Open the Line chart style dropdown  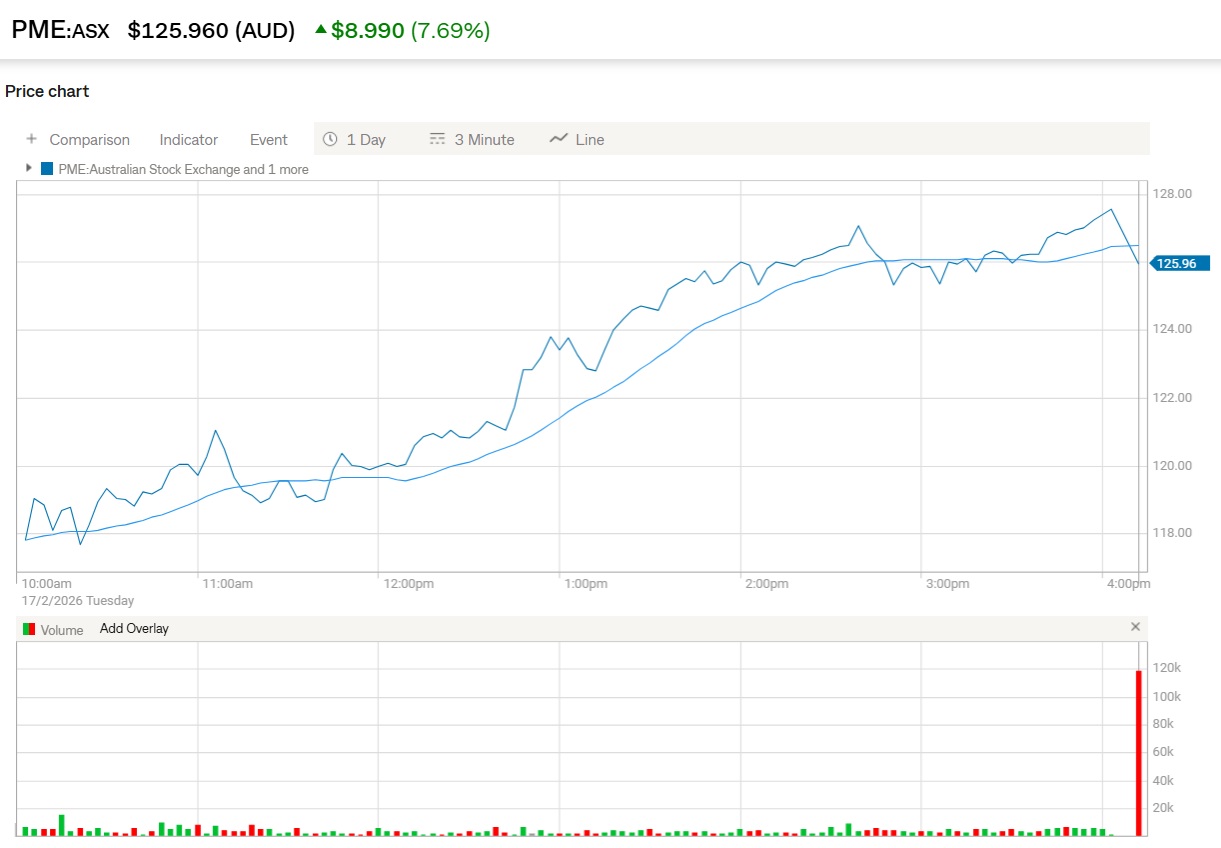[590, 140]
